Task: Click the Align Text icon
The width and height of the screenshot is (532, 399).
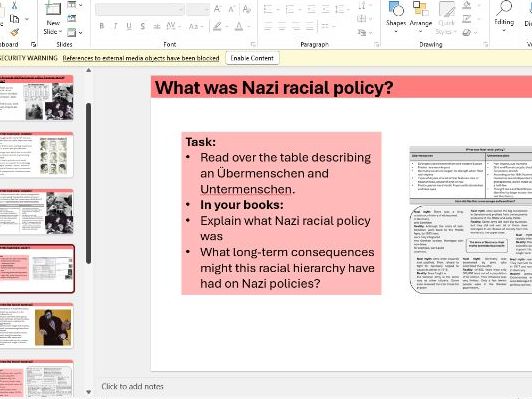Action: click(x=362, y=19)
